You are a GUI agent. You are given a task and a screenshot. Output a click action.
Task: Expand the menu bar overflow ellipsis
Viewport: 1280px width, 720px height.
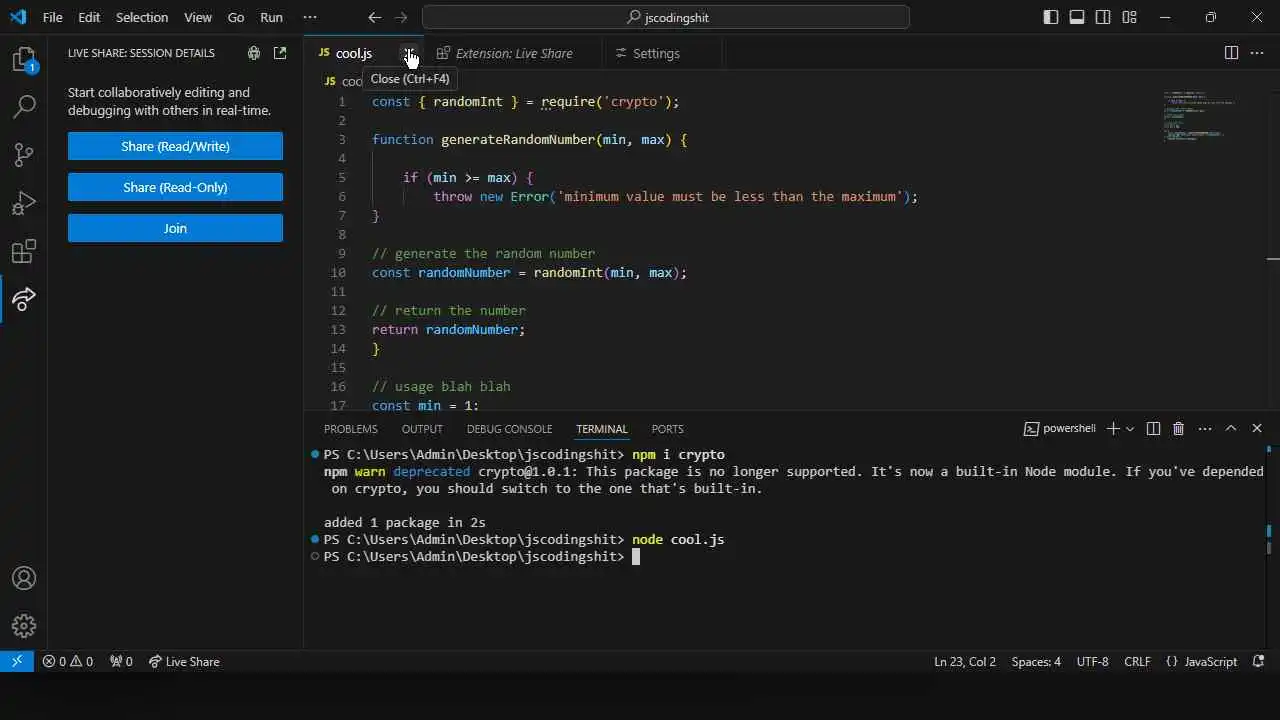(x=310, y=17)
